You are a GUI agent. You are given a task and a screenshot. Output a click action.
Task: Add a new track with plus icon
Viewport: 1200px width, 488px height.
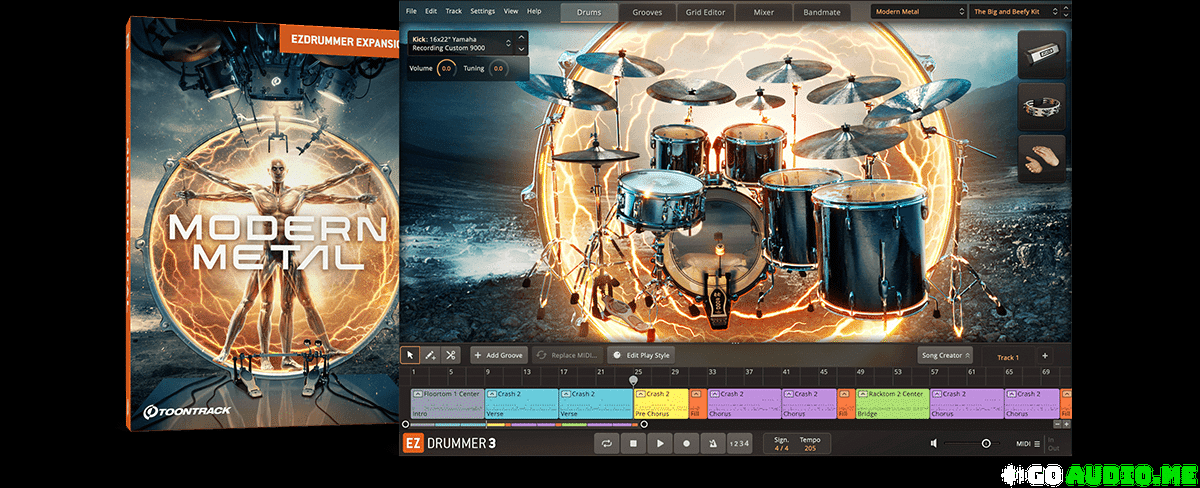click(x=1045, y=355)
